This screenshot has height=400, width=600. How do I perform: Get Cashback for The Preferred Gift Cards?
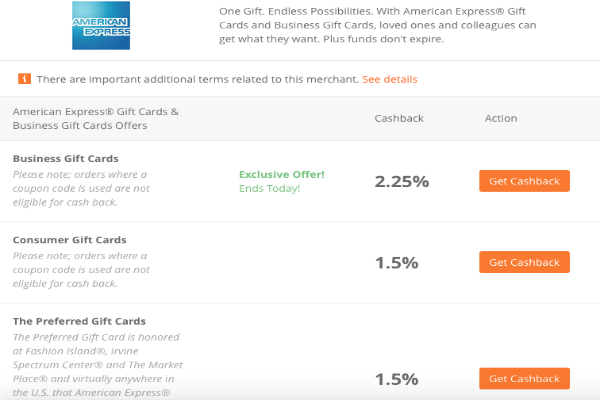tap(524, 379)
